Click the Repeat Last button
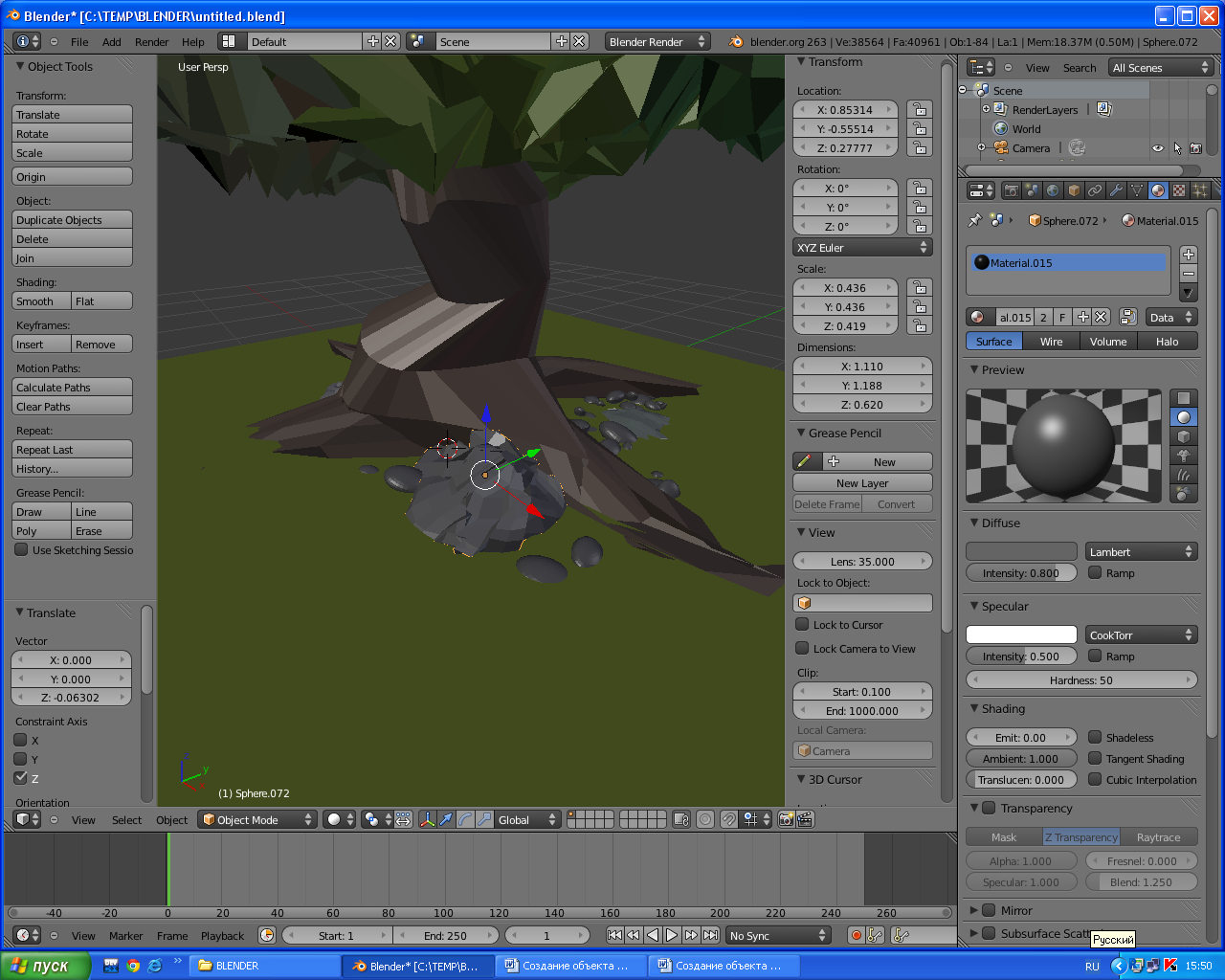1225x980 pixels. tap(72, 450)
